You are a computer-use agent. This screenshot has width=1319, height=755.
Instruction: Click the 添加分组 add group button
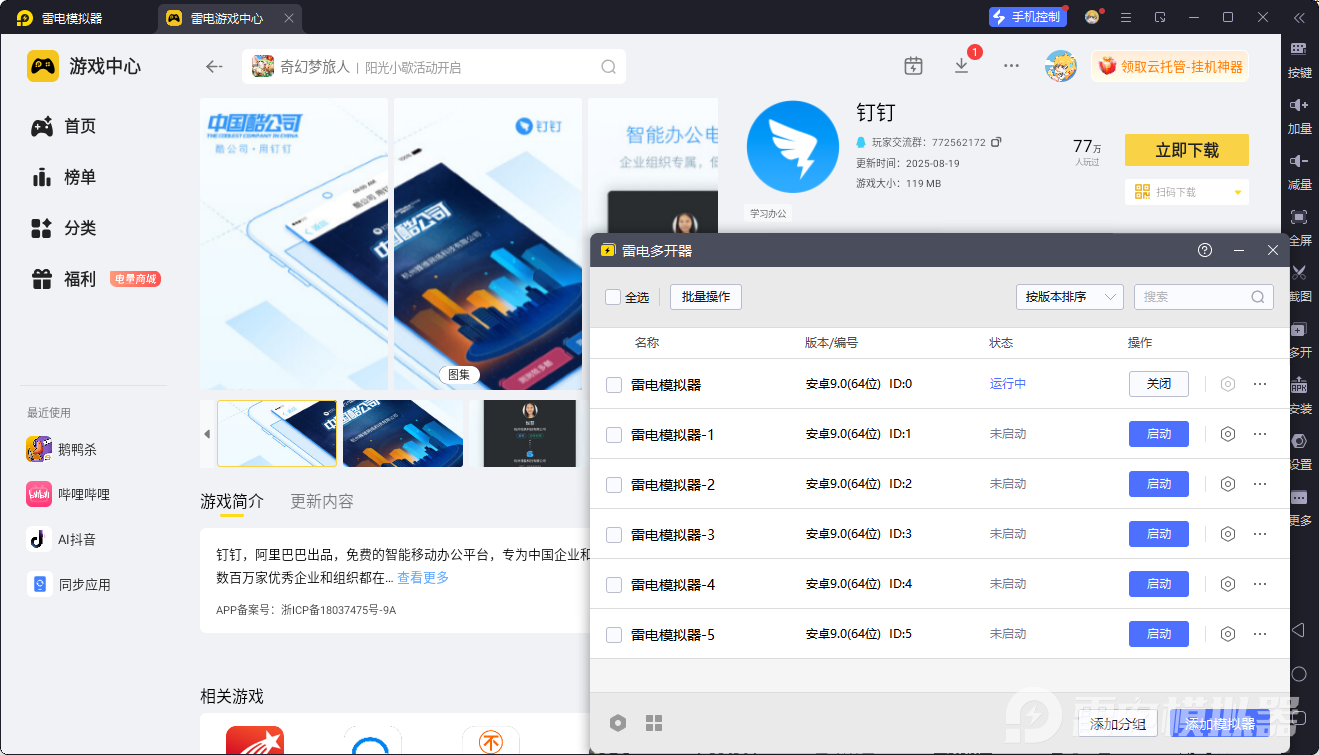[x=1118, y=724]
